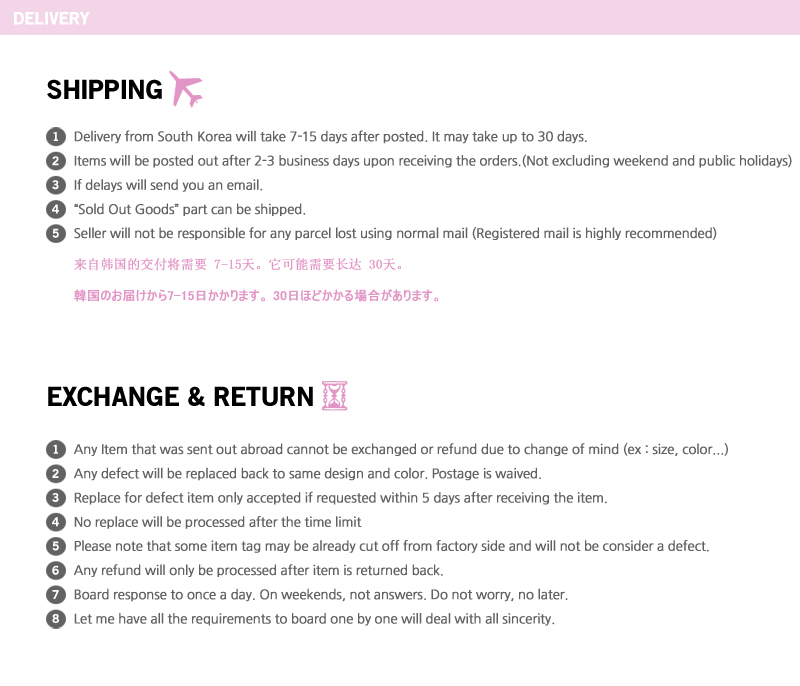Image resolution: width=800 pixels, height=686 pixels.
Task: Click the pink hourglass icon beside Exchange & Return
Action: [334, 396]
